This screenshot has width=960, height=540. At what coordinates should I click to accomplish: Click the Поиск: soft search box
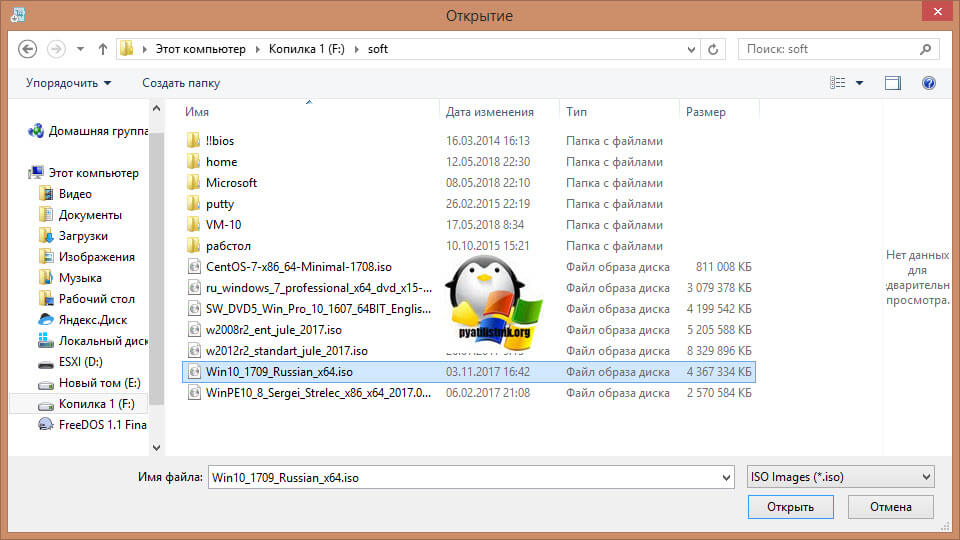tap(838, 48)
